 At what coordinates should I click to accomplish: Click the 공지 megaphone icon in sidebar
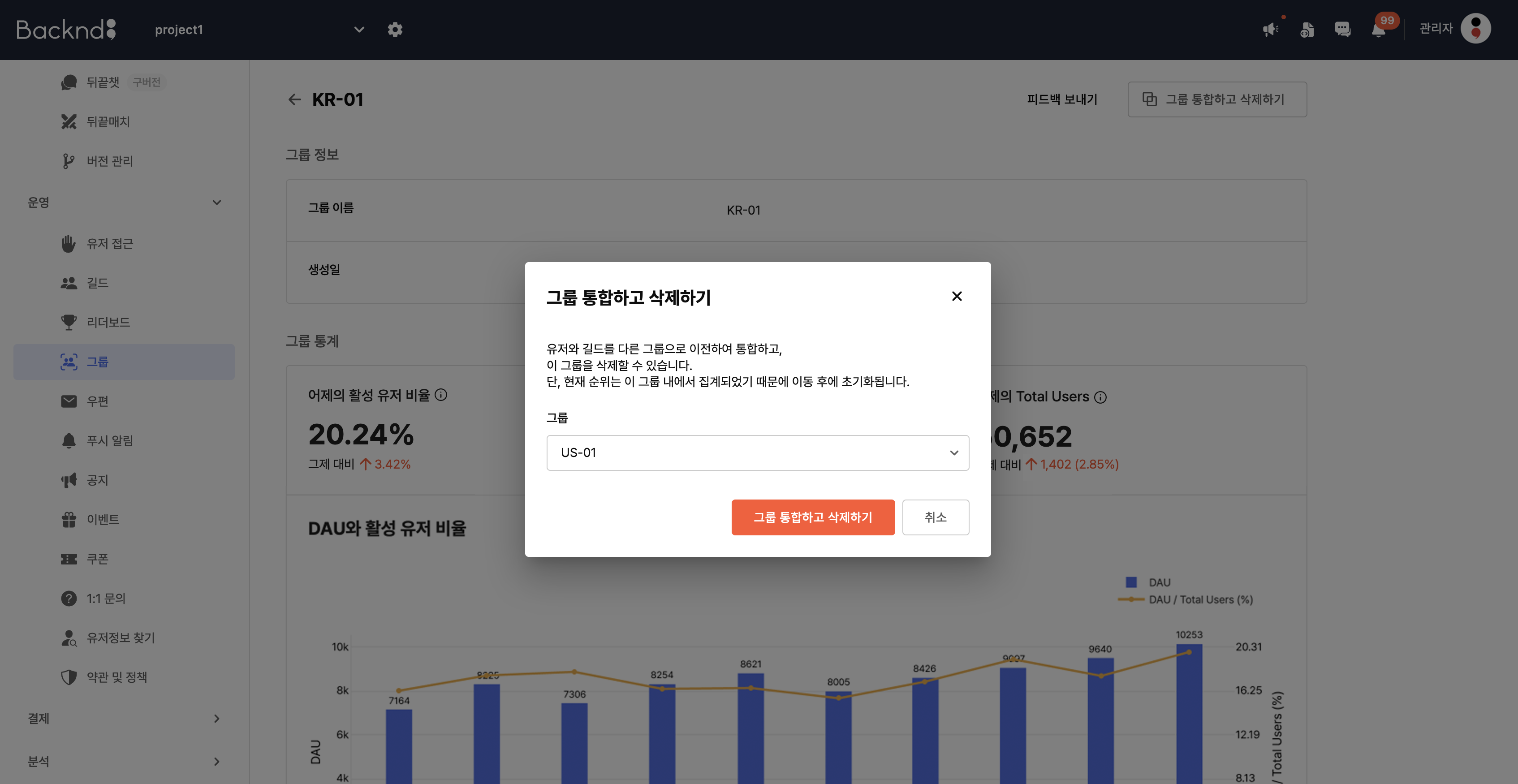click(x=69, y=480)
